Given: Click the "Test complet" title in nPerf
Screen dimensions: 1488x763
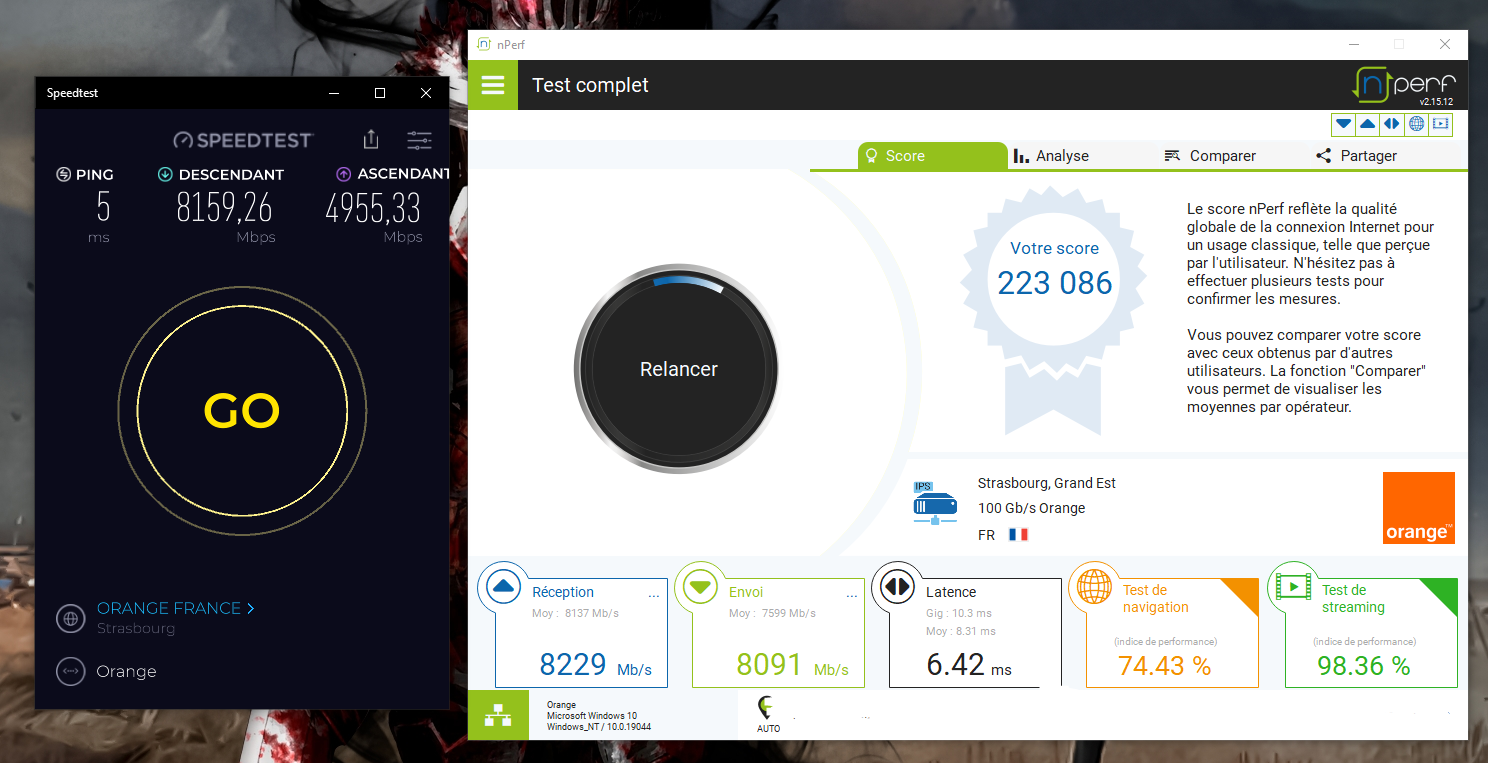Looking at the screenshot, I should click(590, 85).
